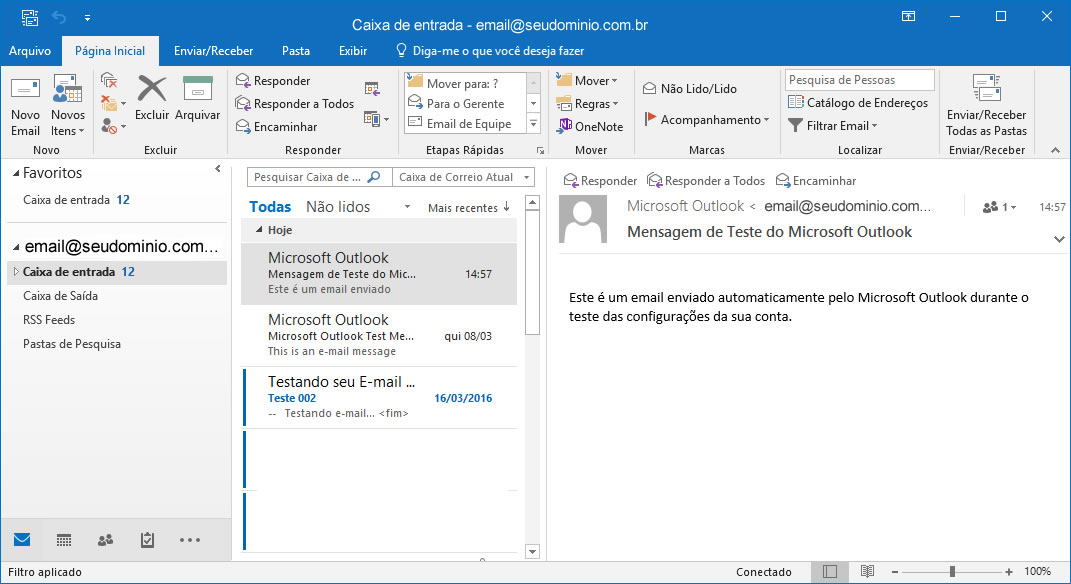Click the quick access send/receive icon
The width and height of the screenshot is (1071, 584).
point(29,17)
